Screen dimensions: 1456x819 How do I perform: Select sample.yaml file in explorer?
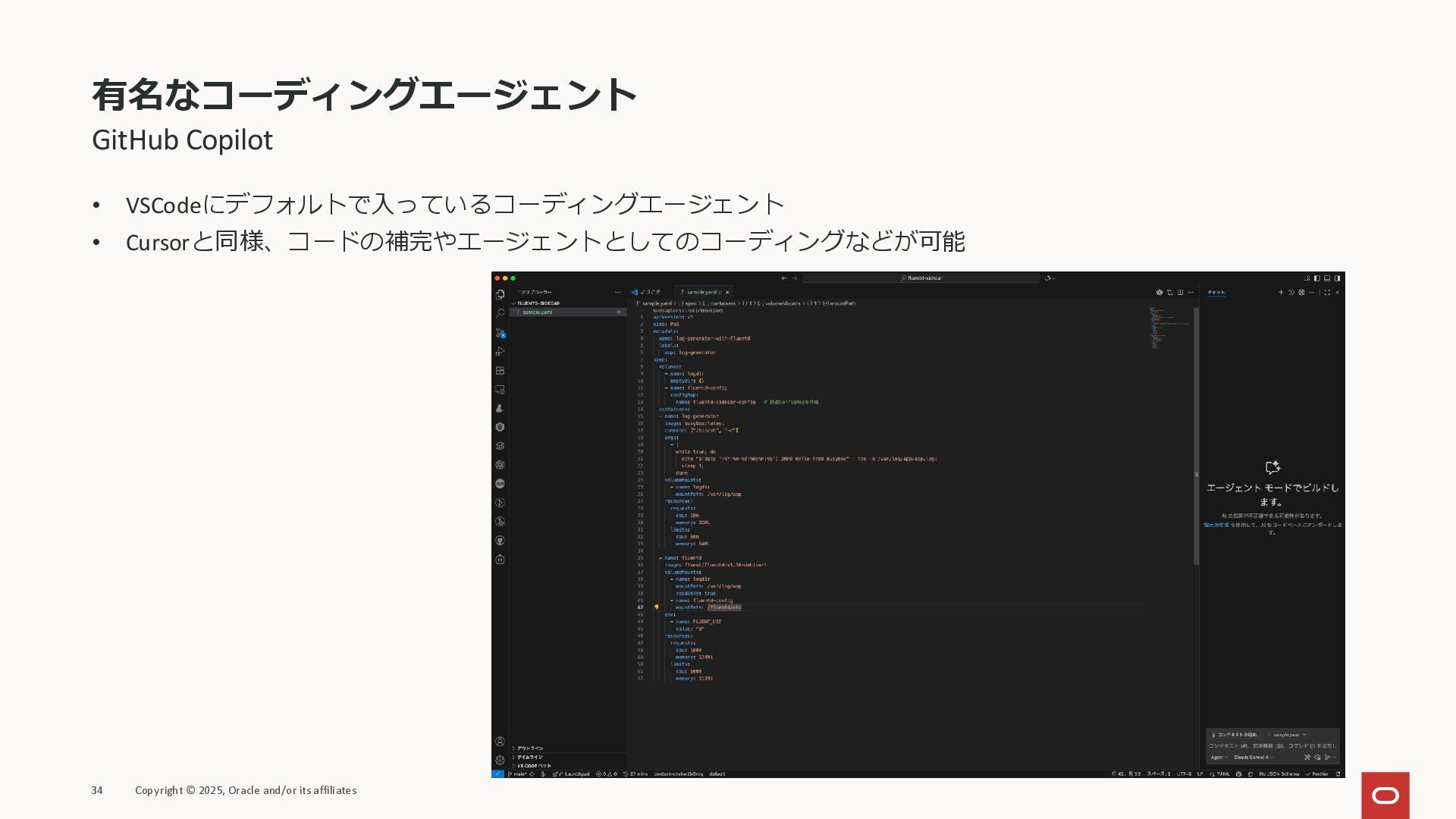tap(537, 312)
